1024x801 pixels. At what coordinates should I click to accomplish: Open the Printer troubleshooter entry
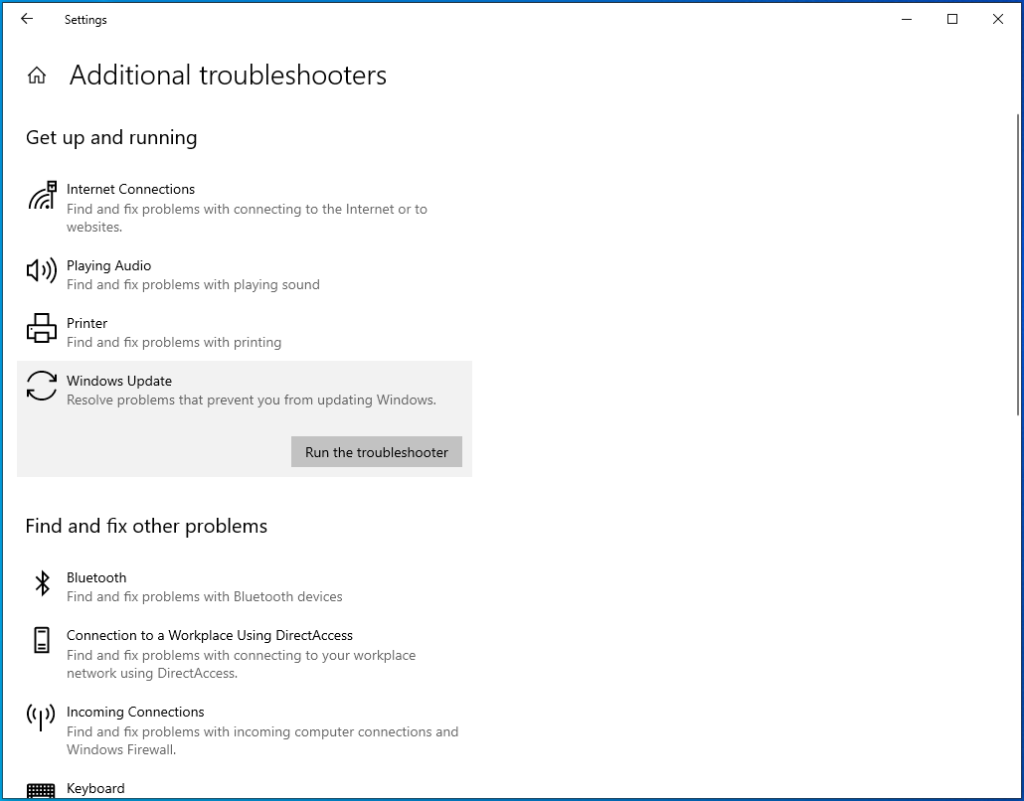point(87,323)
